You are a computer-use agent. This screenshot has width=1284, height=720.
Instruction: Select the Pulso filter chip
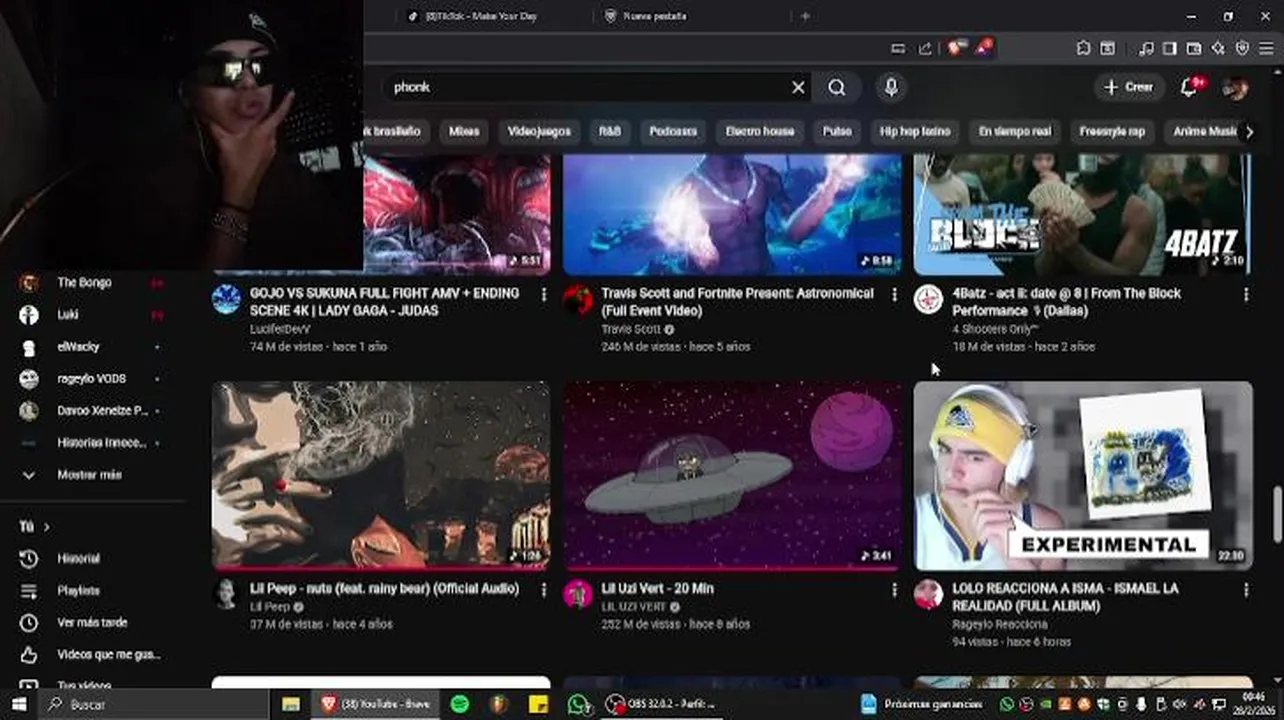point(837,131)
